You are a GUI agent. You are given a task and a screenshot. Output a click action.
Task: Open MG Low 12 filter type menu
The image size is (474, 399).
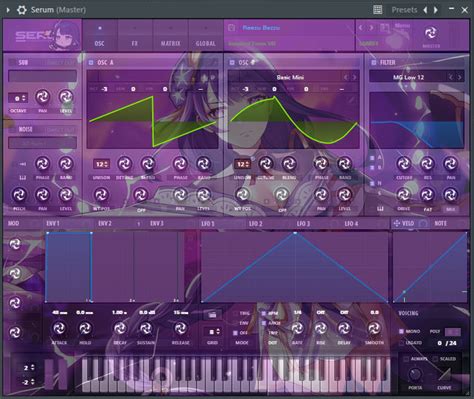(408, 77)
